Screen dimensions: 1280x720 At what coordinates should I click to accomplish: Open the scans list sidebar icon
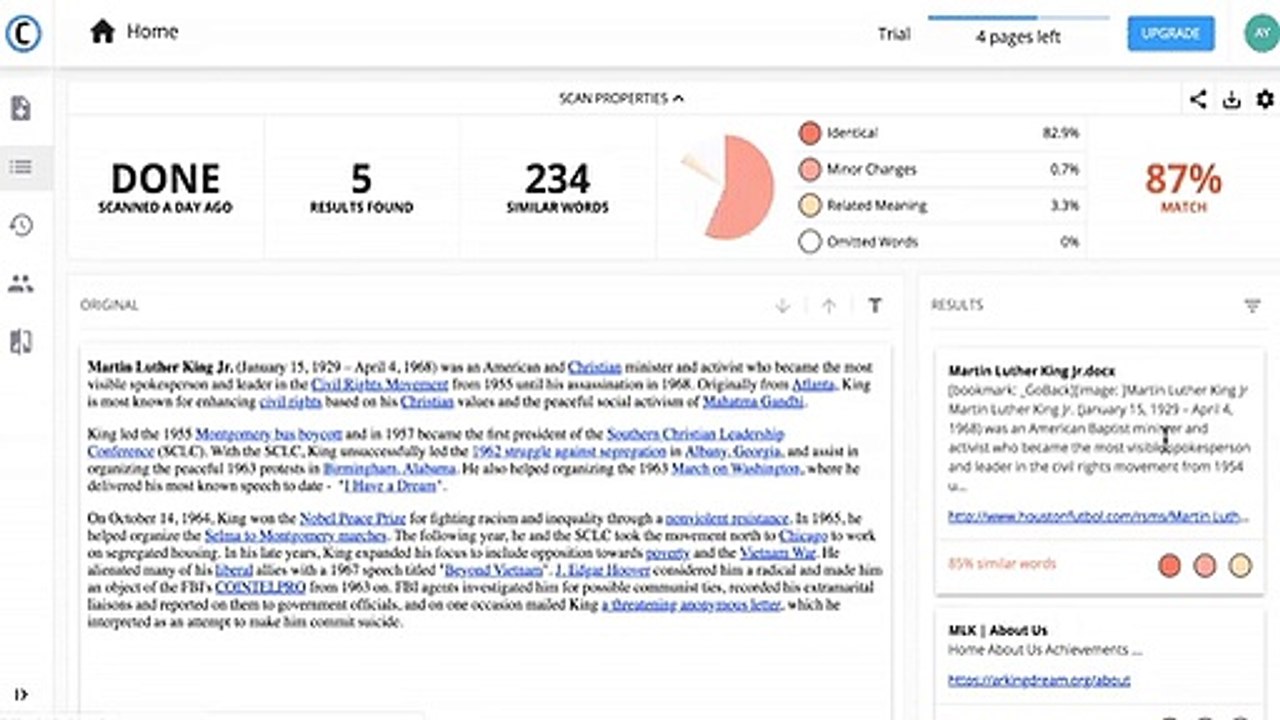(x=21, y=167)
